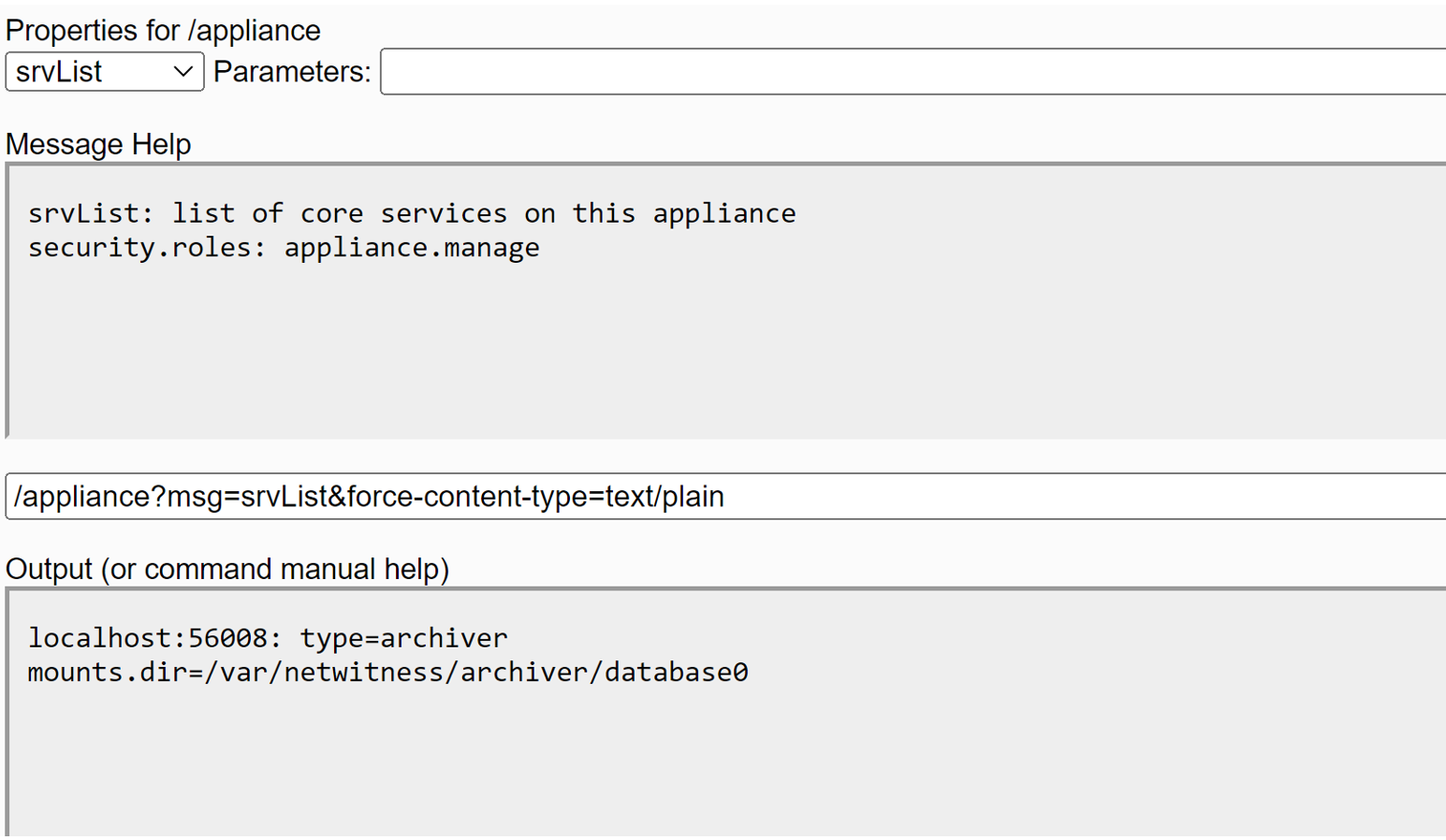Image resolution: width=1446 pixels, height=840 pixels.
Task: Click the 'srvList: list of core services' help line
Action: point(412,213)
